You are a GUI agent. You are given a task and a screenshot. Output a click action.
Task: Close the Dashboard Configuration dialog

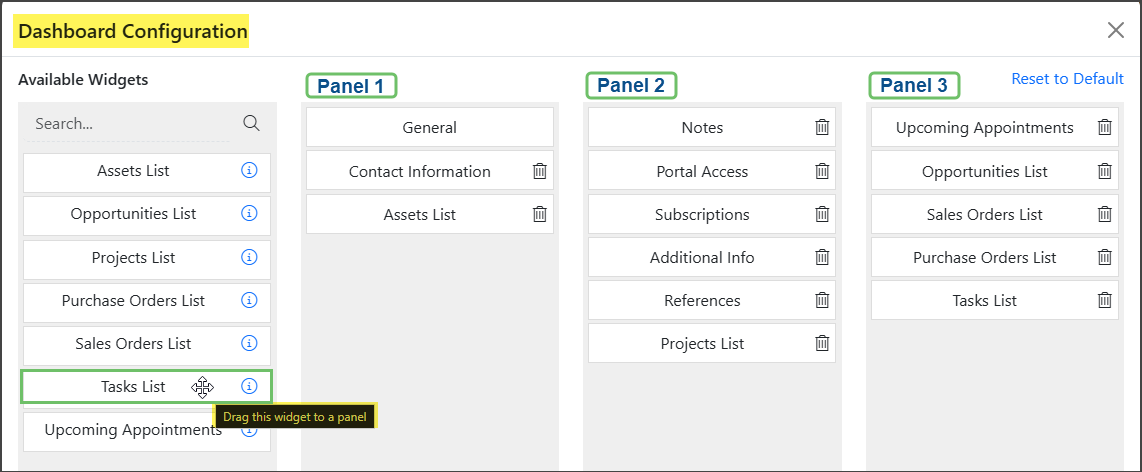[x=1116, y=30]
